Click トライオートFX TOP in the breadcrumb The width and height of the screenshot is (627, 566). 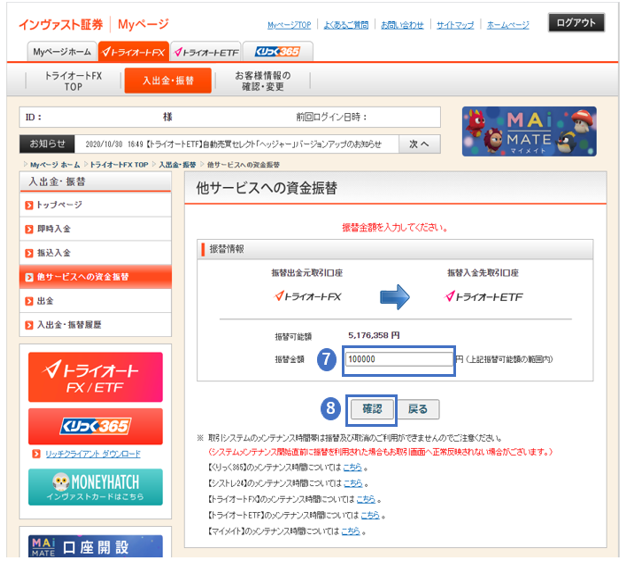pyautogui.click(x=119, y=165)
